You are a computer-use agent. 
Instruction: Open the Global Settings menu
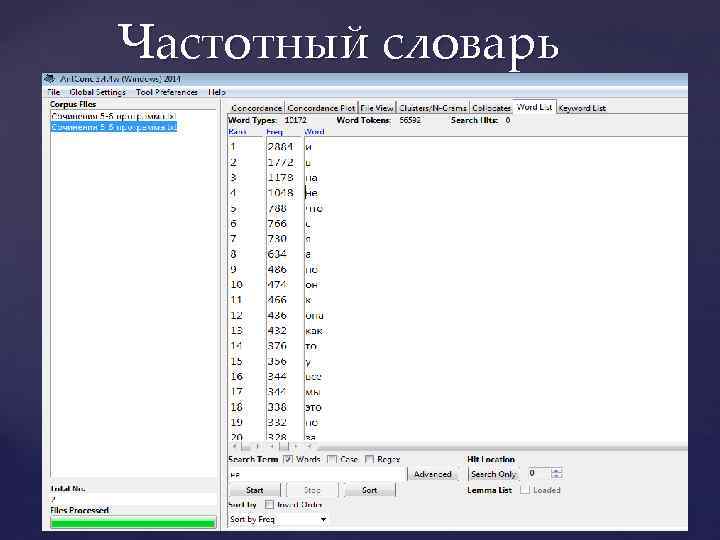click(97, 92)
